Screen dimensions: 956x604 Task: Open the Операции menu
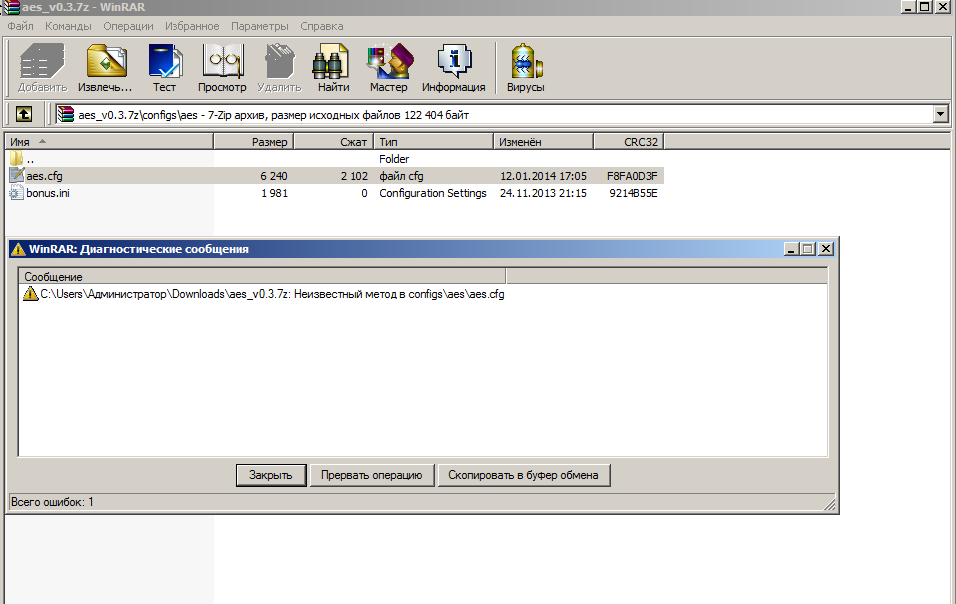coord(128,26)
